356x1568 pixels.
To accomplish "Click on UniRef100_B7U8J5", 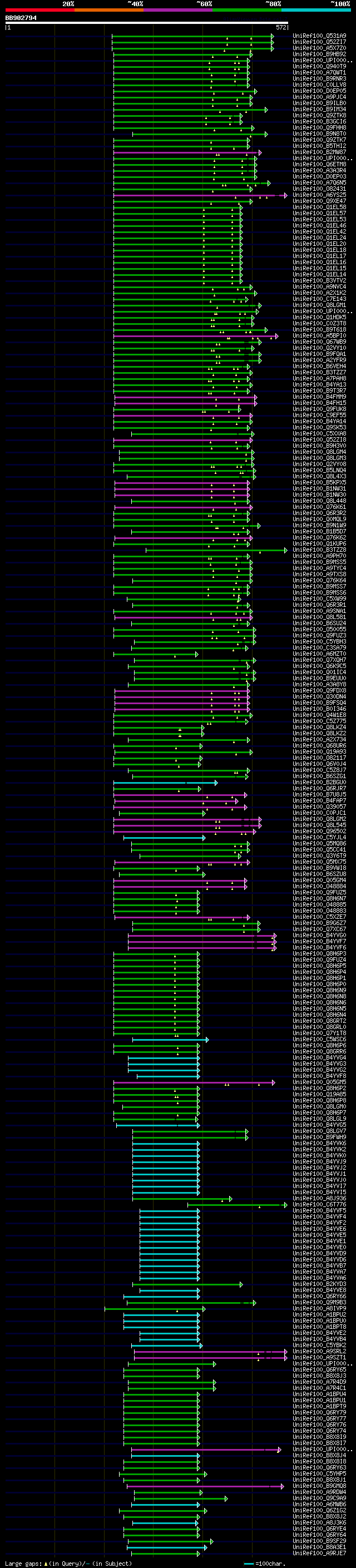I will pos(319,794).
